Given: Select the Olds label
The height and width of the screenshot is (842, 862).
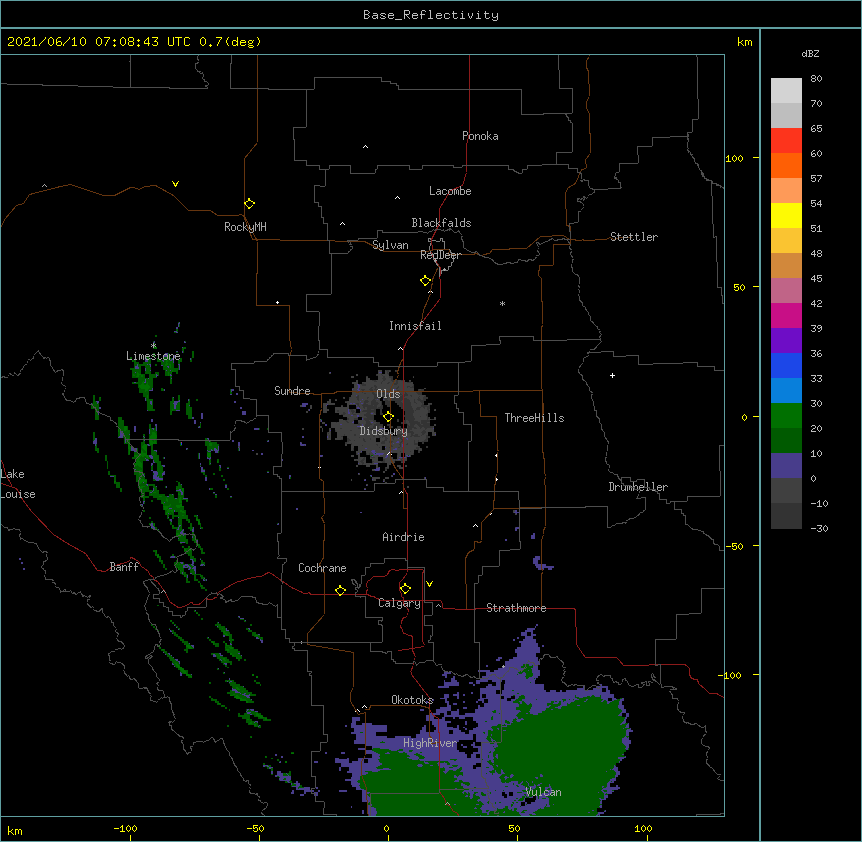Looking at the screenshot, I should pos(388,394).
